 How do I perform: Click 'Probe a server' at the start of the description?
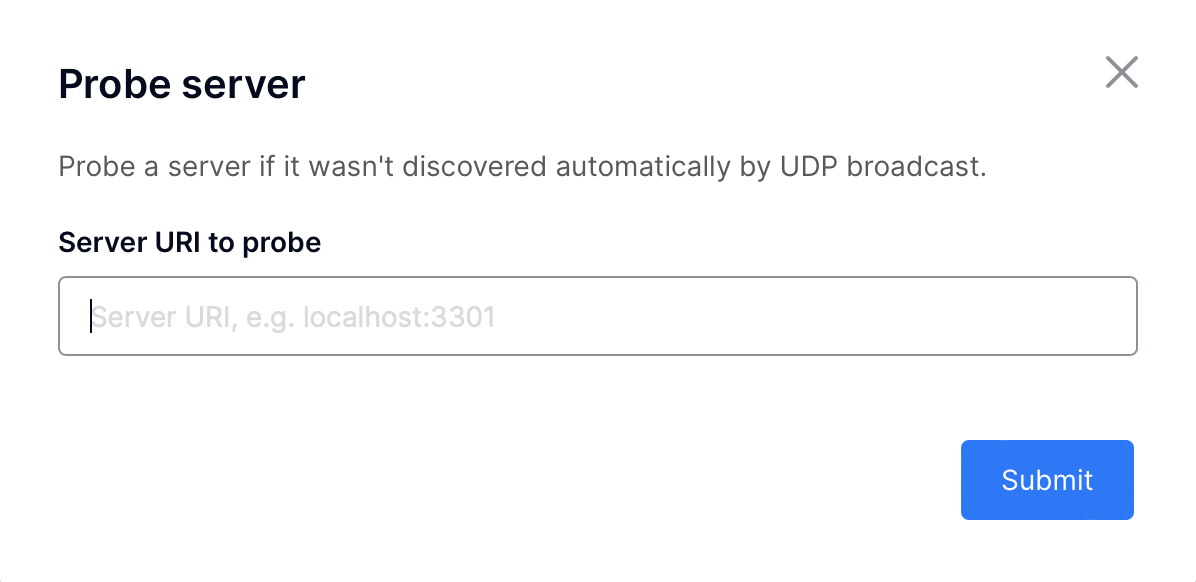tap(146, 167)
